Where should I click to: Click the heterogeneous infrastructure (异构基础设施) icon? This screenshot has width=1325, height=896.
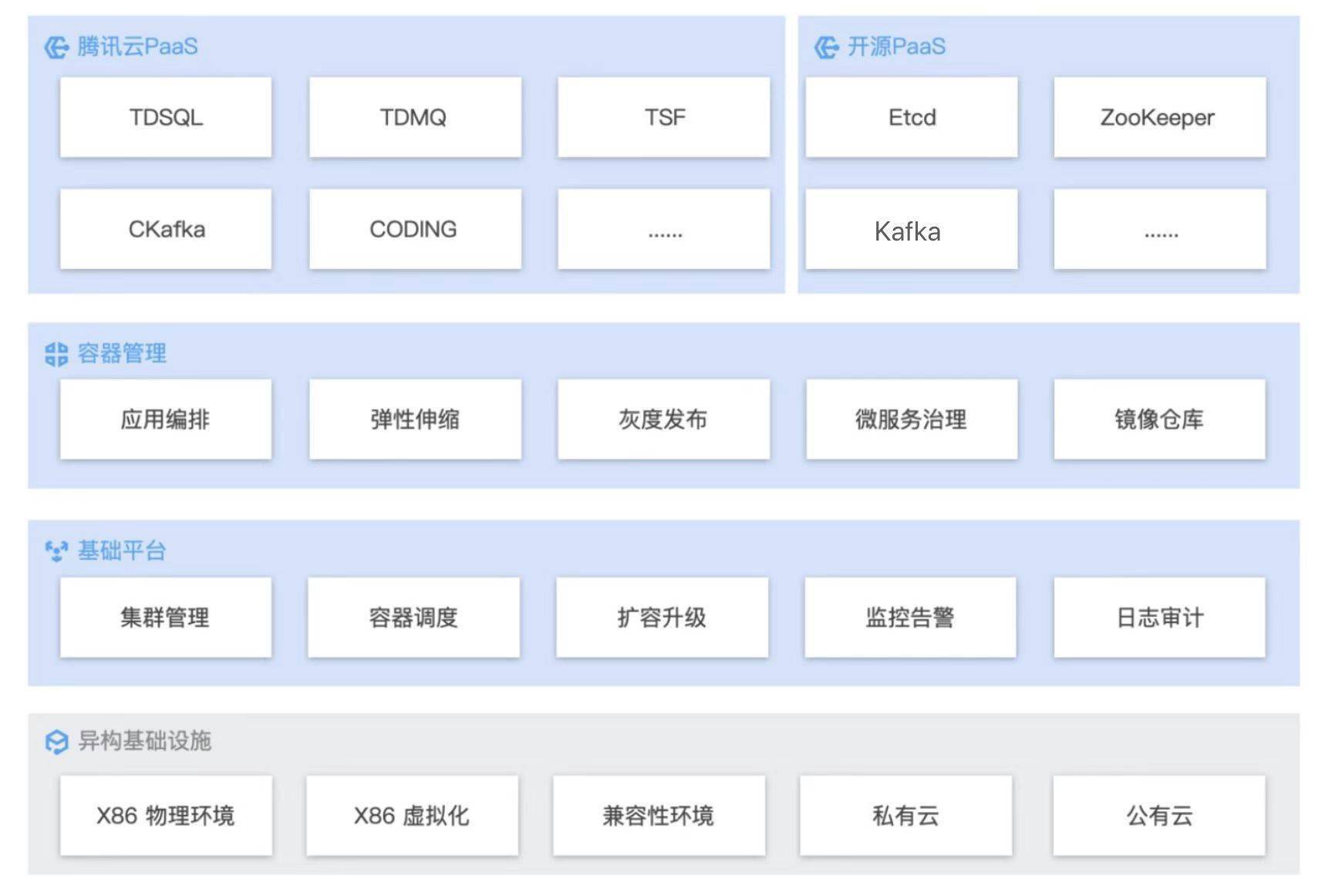56,742
